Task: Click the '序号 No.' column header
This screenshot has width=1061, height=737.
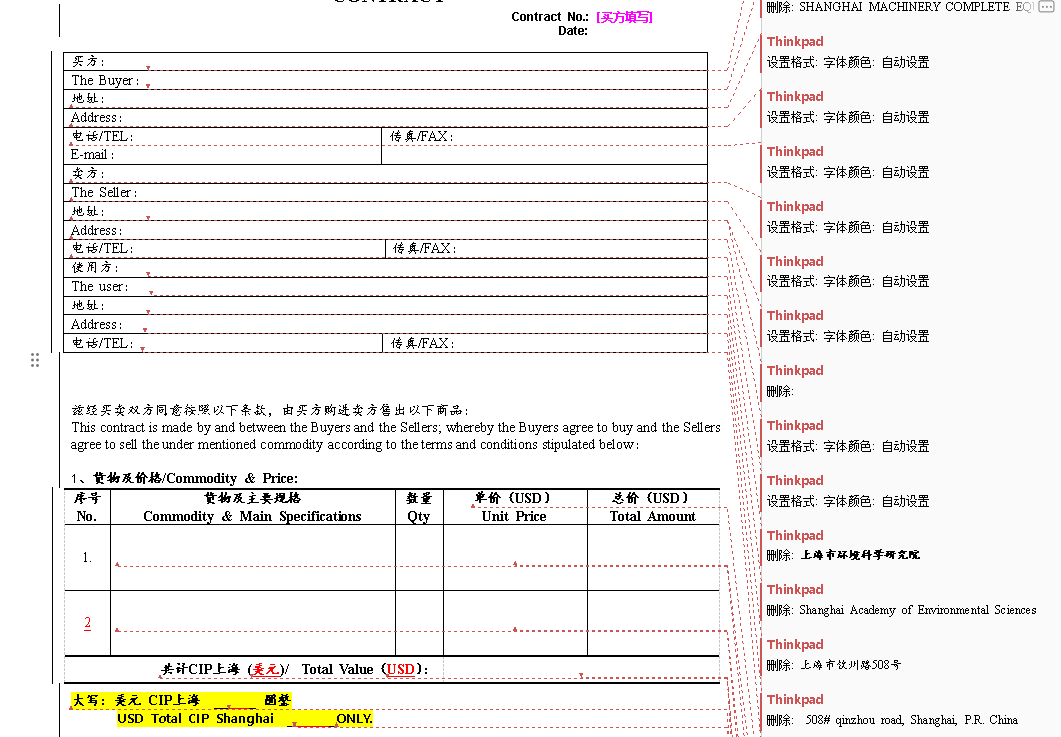Action: [x=87, y=507]
